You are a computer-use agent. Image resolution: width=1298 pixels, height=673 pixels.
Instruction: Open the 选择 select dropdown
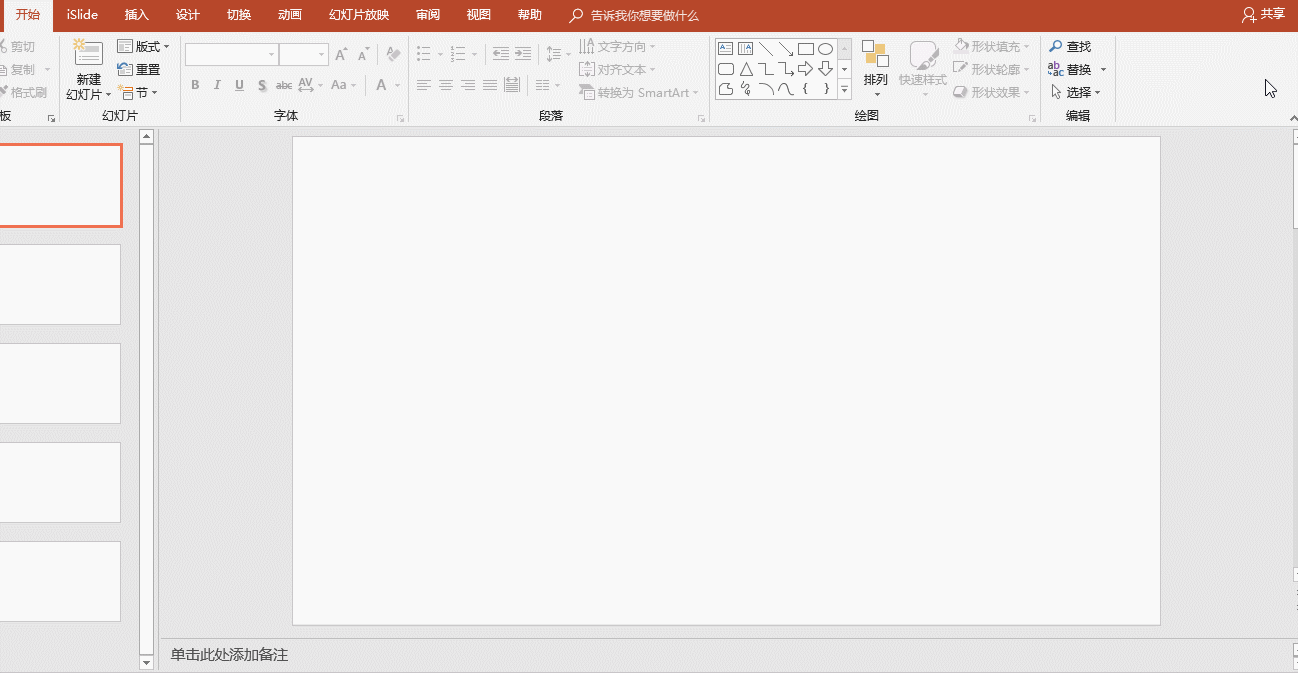(x=1075, y=93)
